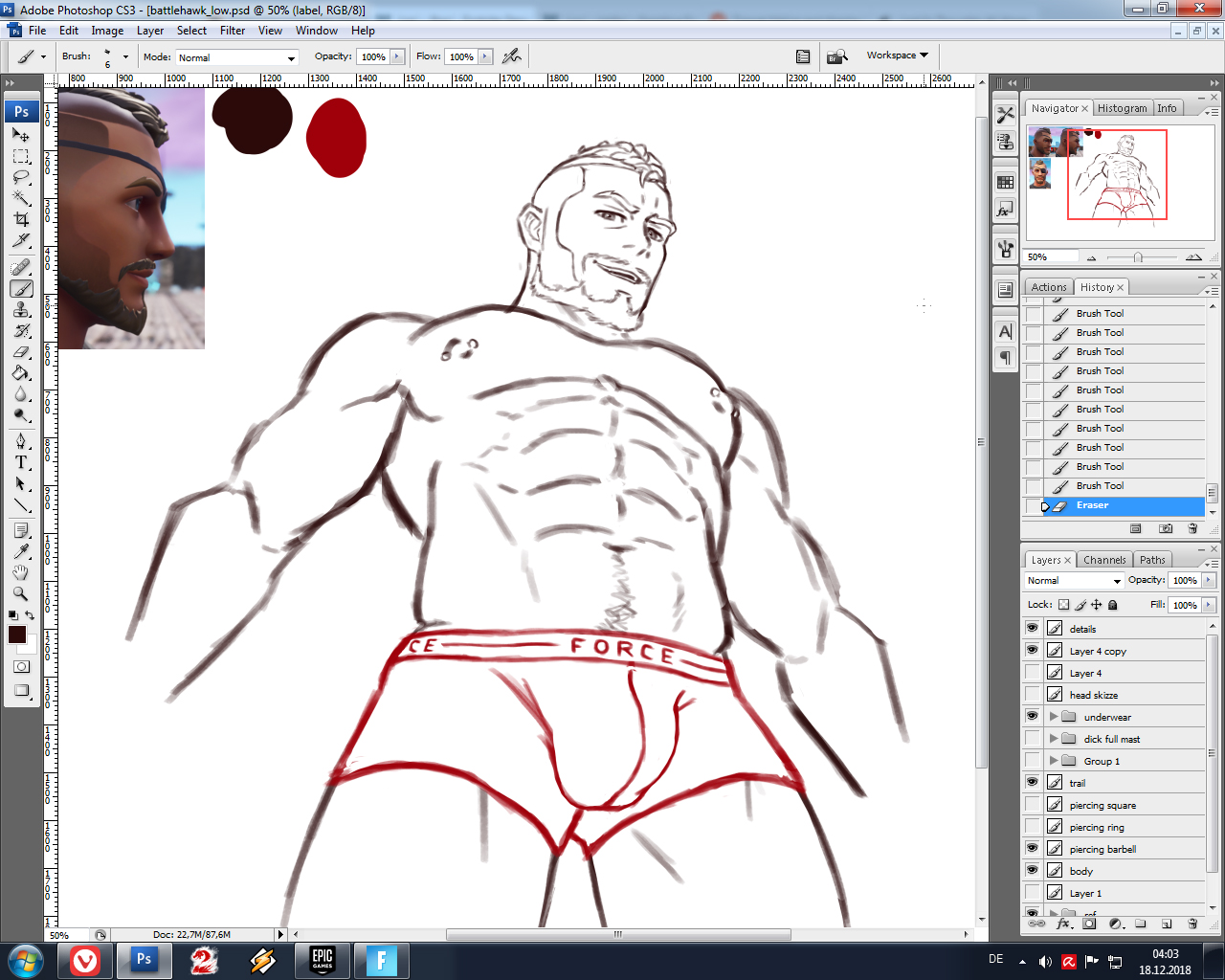Viewport: 1225px width, 980px height.
Task: Delete layer with trash icon in Layers panel
Action: click(1192, 924)
